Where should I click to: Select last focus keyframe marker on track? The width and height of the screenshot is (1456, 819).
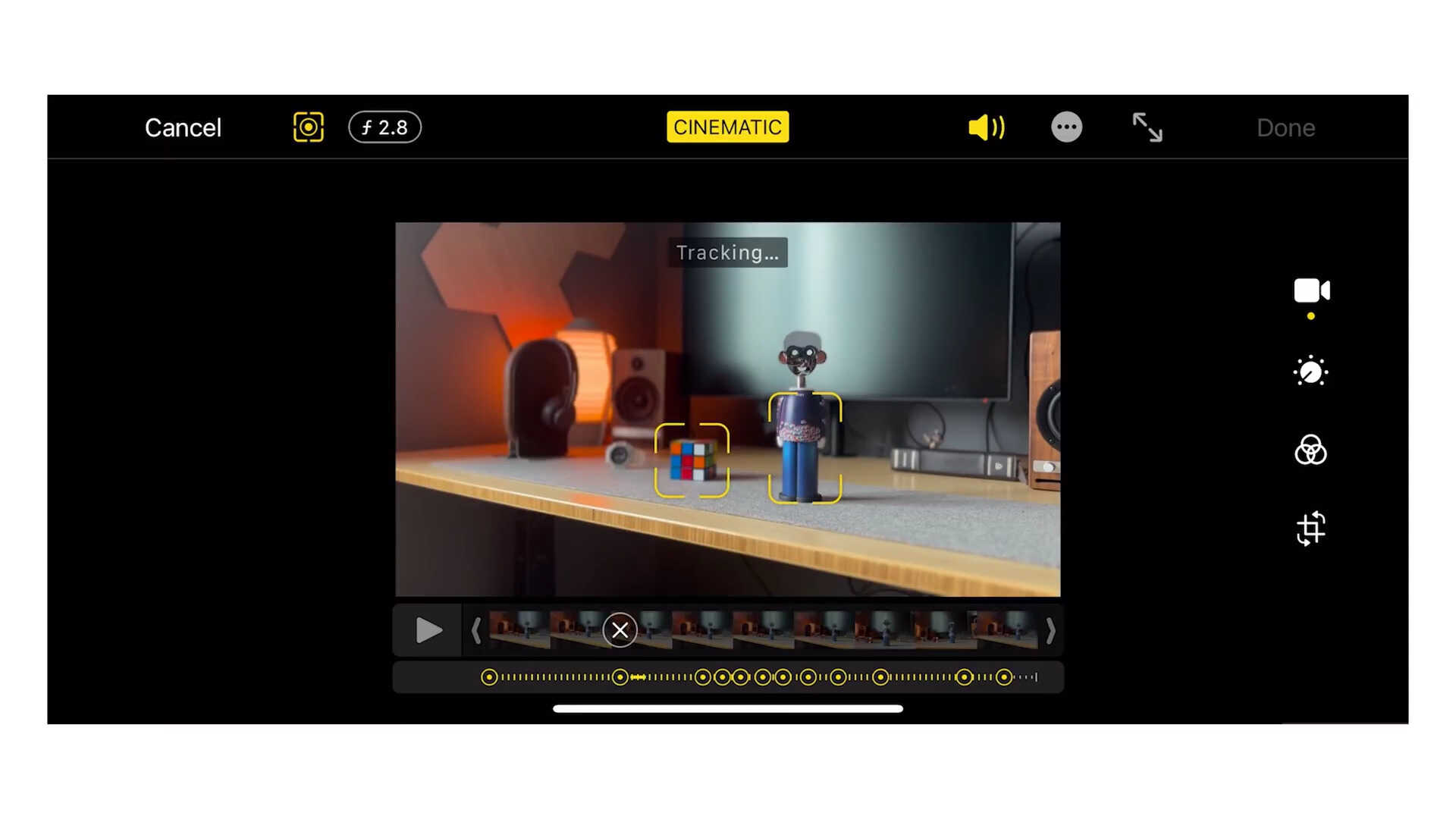tap(1004, 677)
